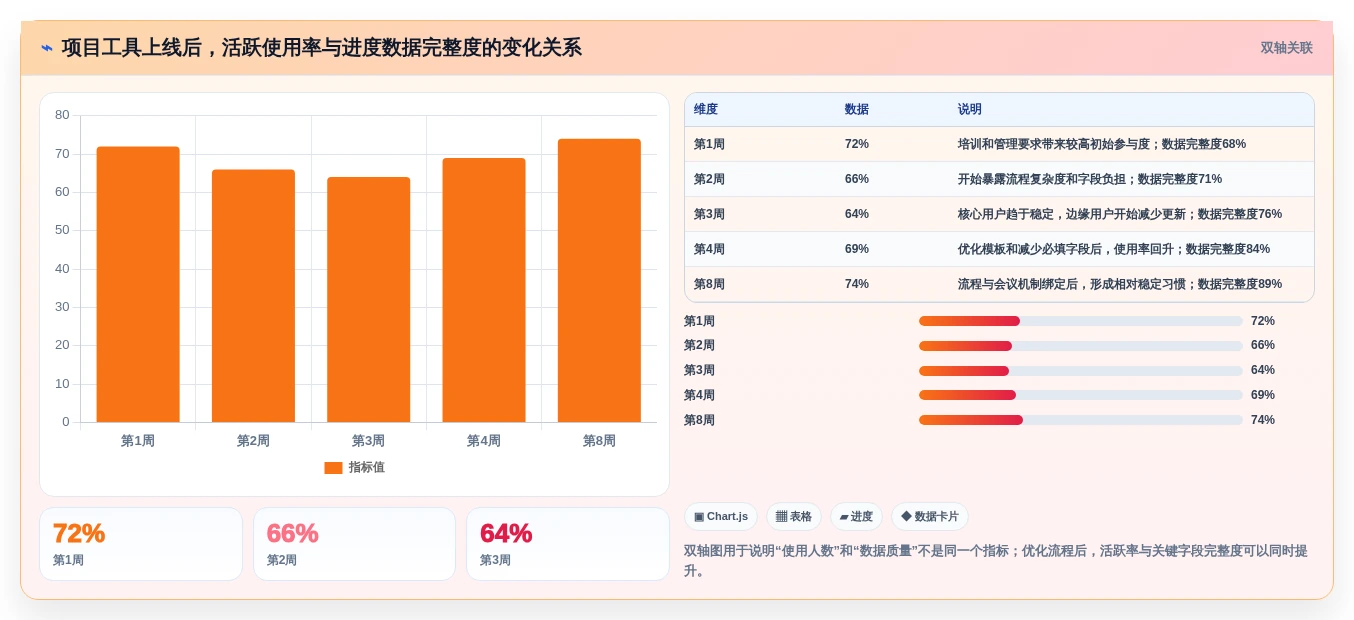Click the 第4周 progress bar at 69%
Viewport: 1354px width, 620px height.
click(x=1081, y=395)
